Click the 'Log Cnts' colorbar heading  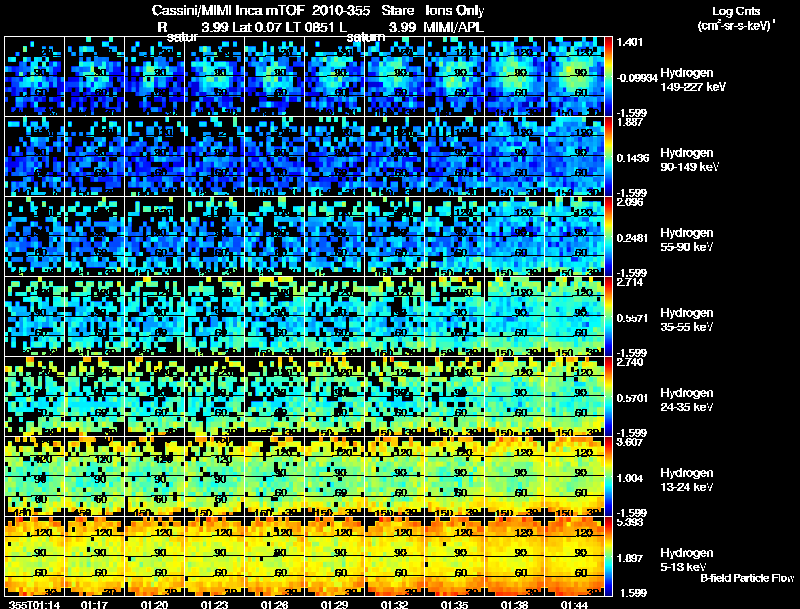click(x=736, y=11)
